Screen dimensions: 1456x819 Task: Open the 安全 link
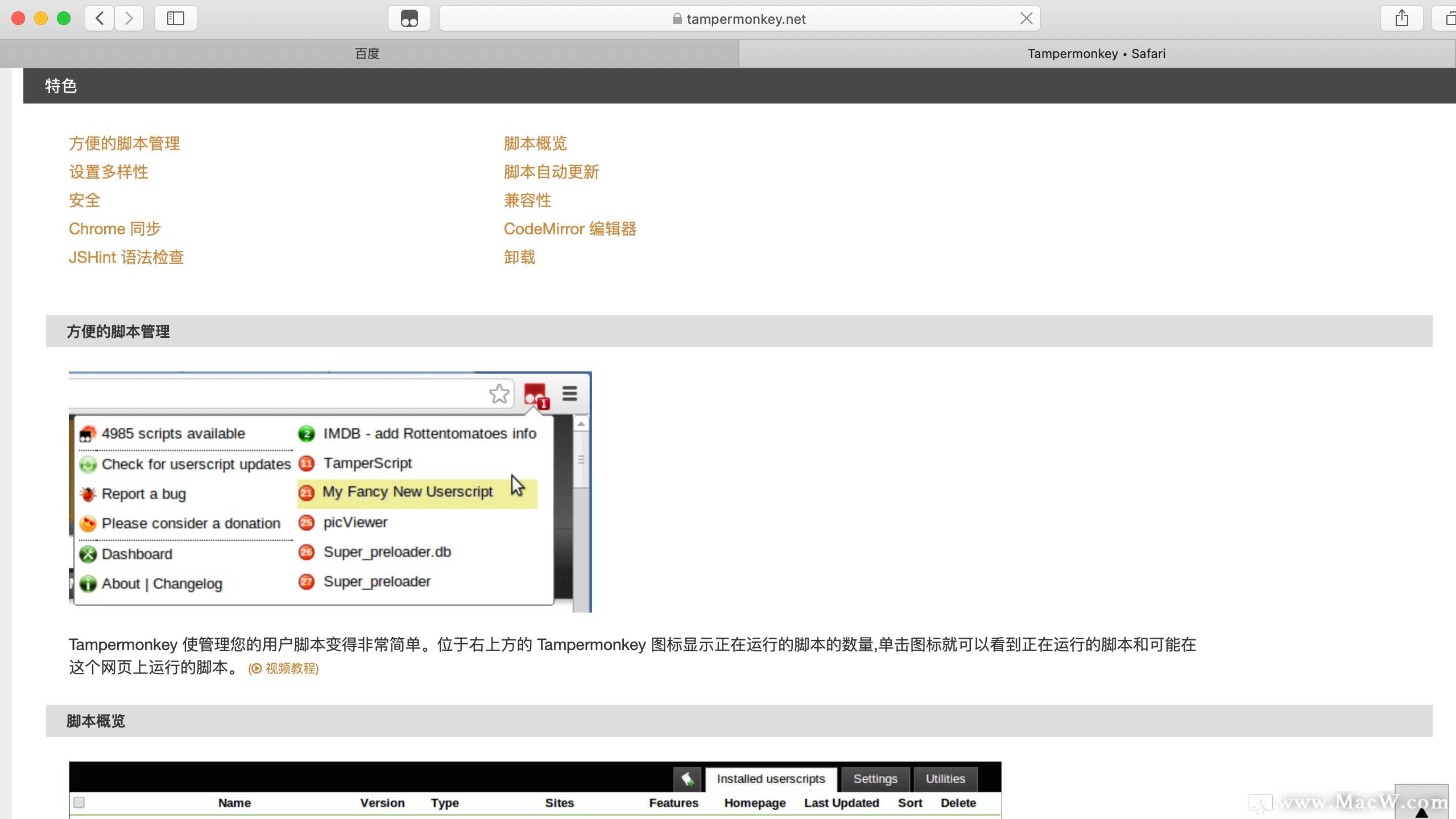pos(85,200)
